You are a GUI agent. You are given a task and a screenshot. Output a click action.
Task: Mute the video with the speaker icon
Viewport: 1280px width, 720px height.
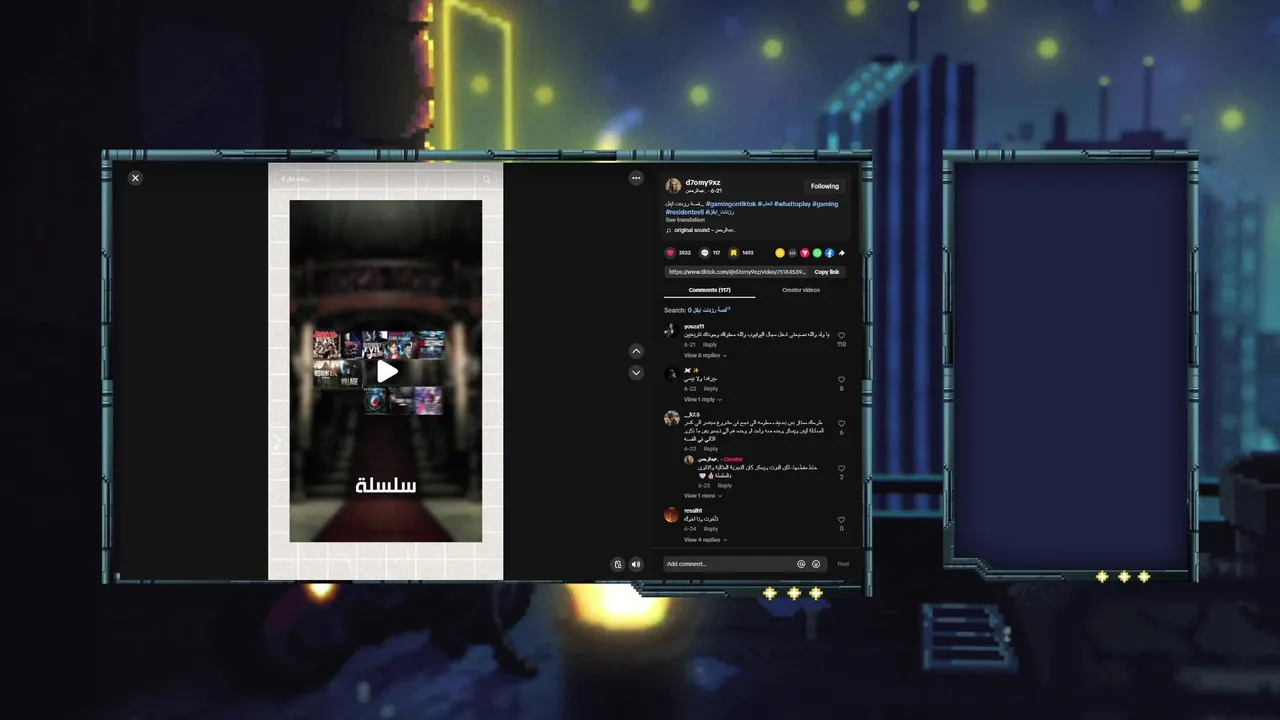click(x=636, y=564)
